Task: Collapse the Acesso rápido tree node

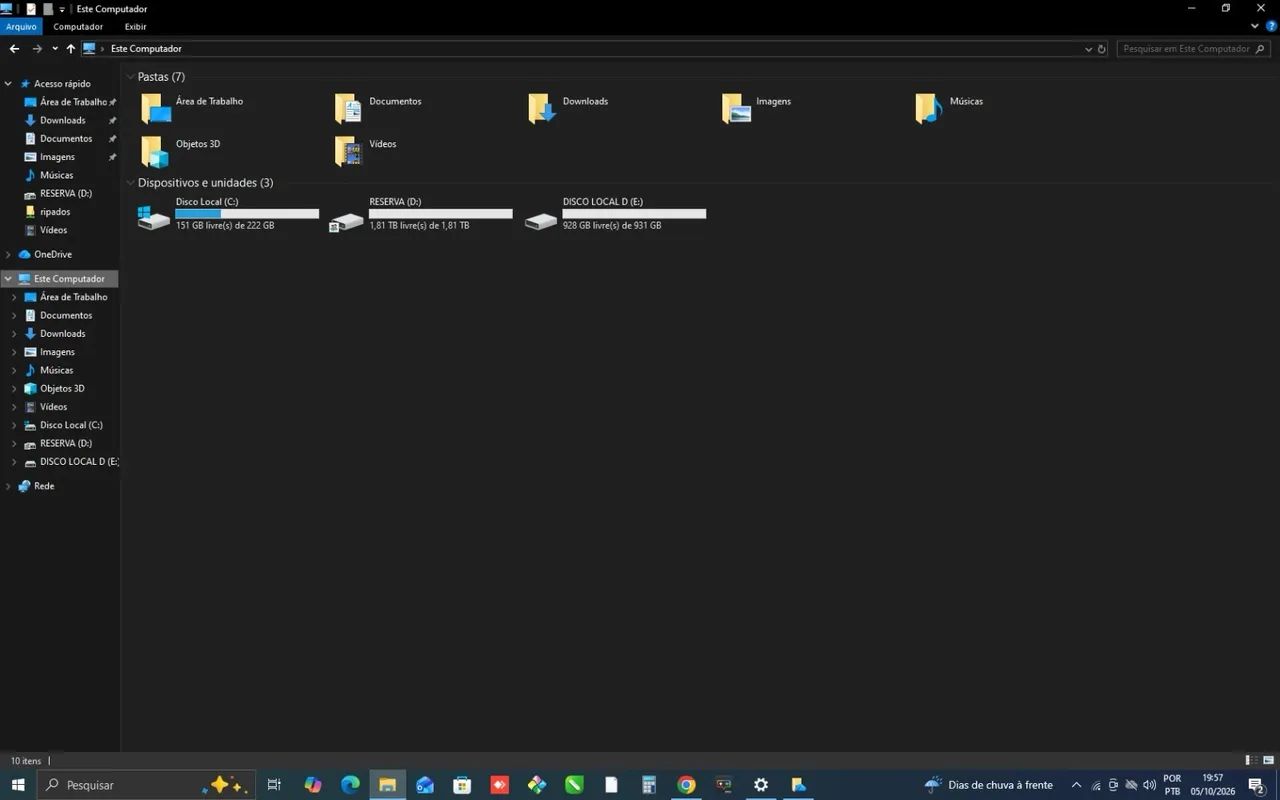Action: (x=8, y=84)
